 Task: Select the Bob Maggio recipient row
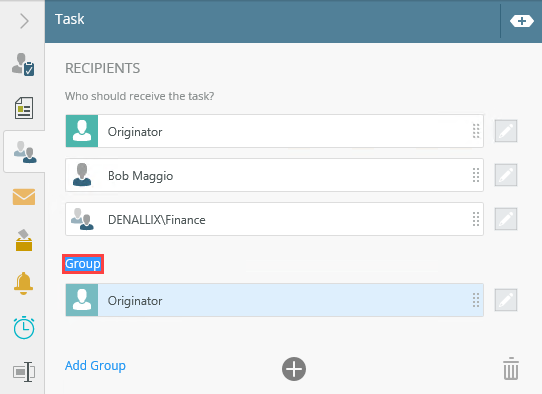(274, 175)
